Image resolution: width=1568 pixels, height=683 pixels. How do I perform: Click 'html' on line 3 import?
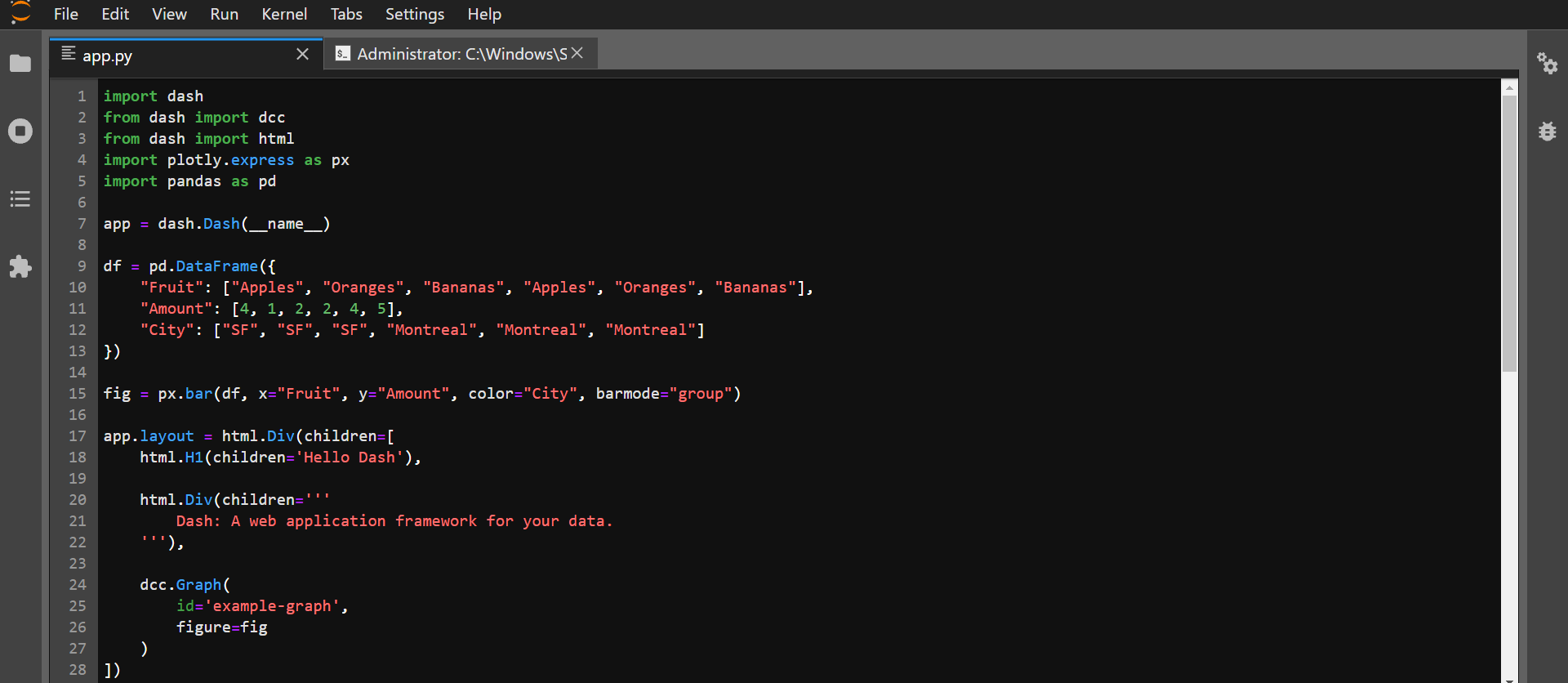pyautogui.click(x=276, y=138)
